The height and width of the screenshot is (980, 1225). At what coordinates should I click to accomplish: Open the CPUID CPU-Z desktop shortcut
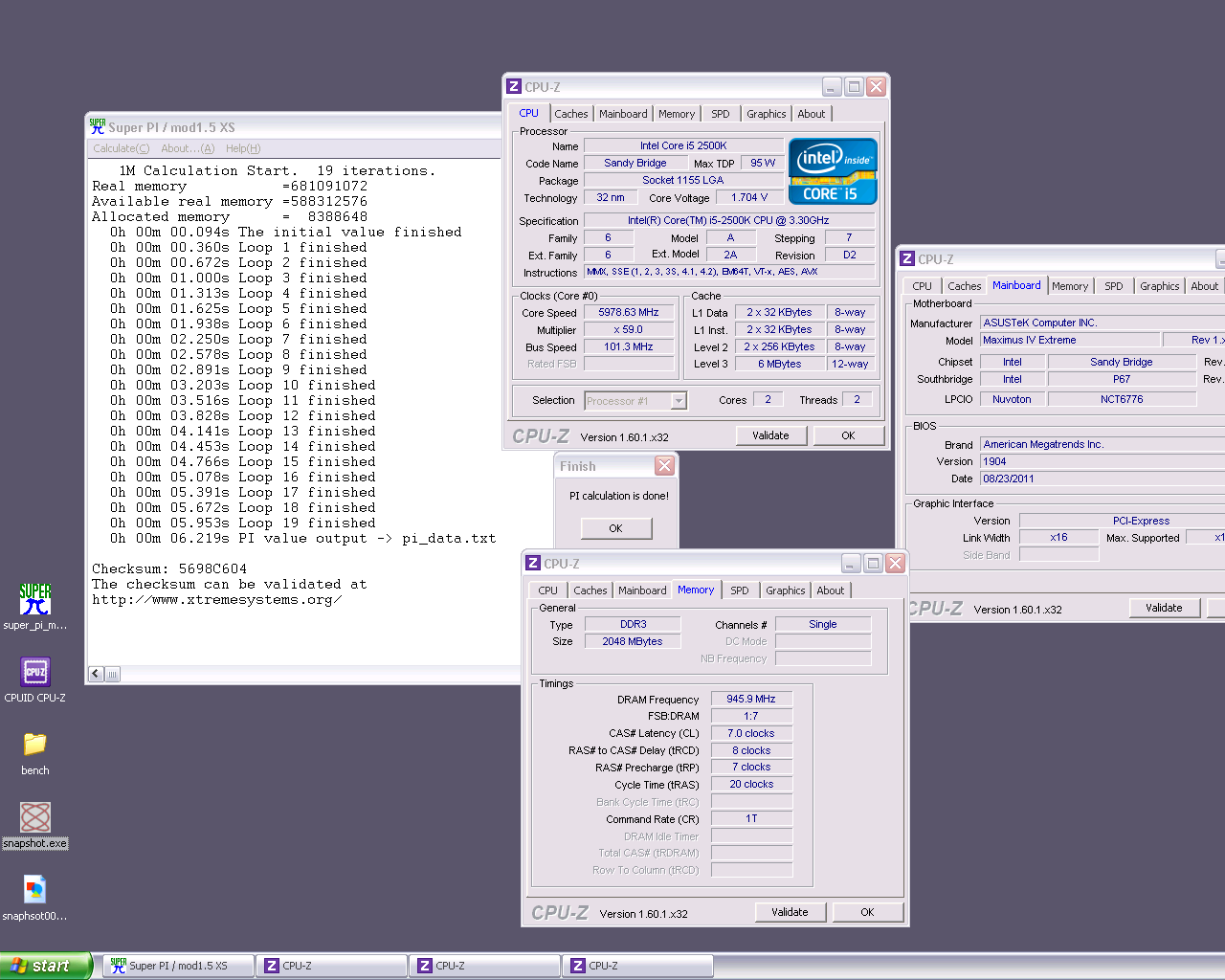(35, 672)
